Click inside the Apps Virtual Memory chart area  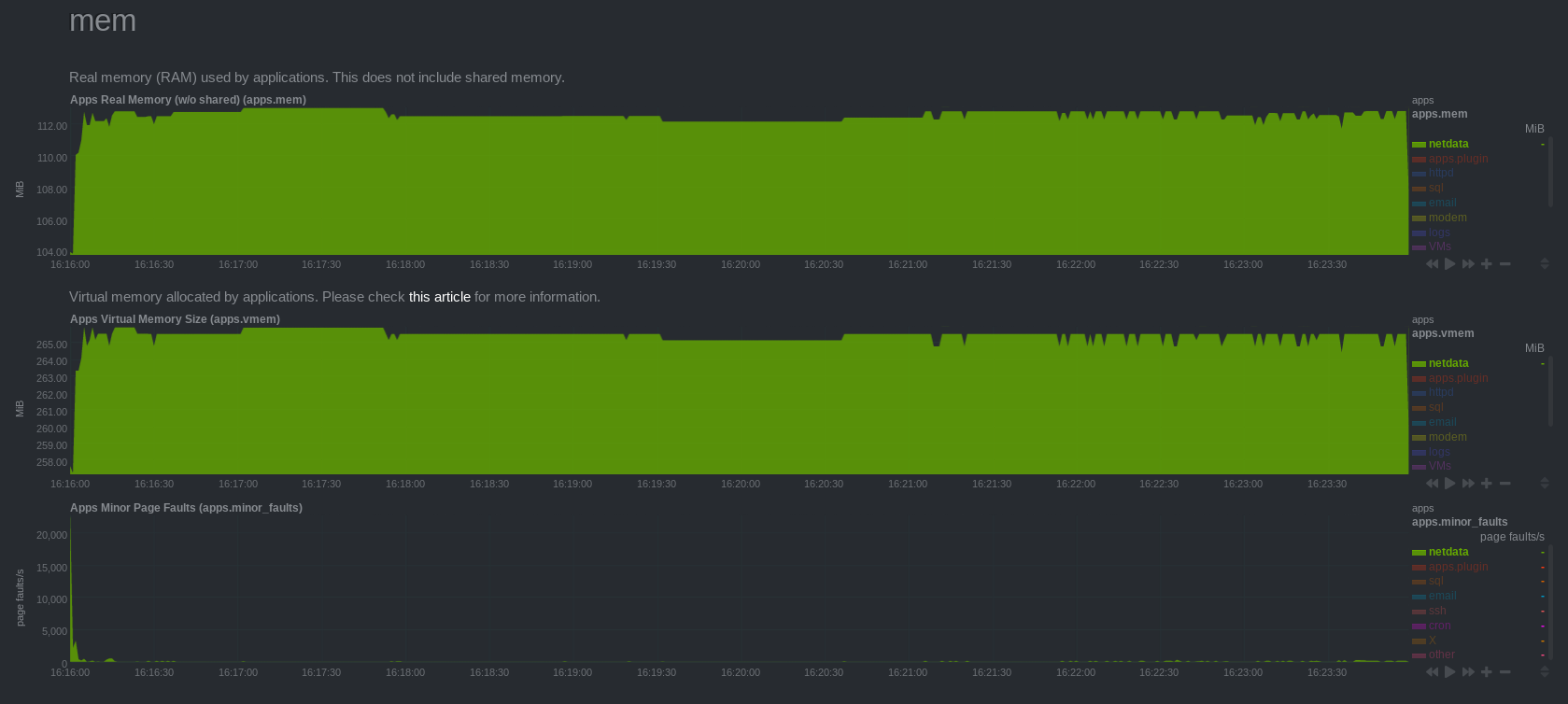tap(739, 401)
